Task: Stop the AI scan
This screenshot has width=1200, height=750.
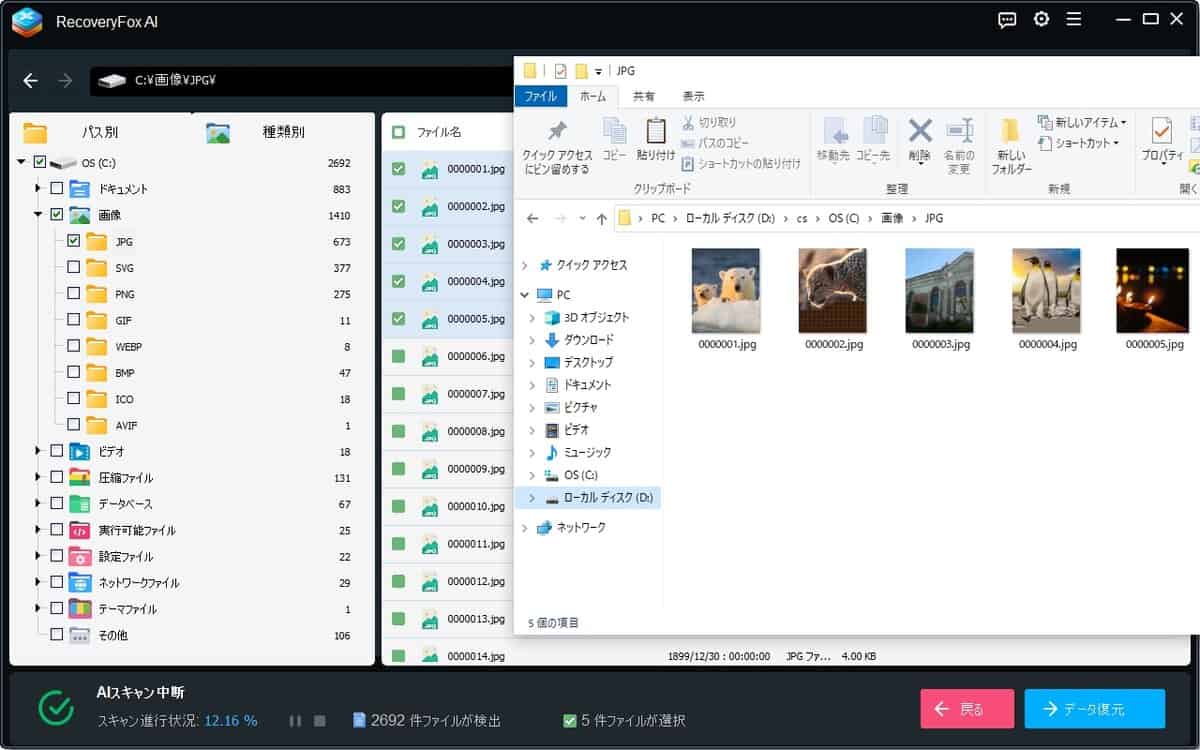Action: coord(320,721)
